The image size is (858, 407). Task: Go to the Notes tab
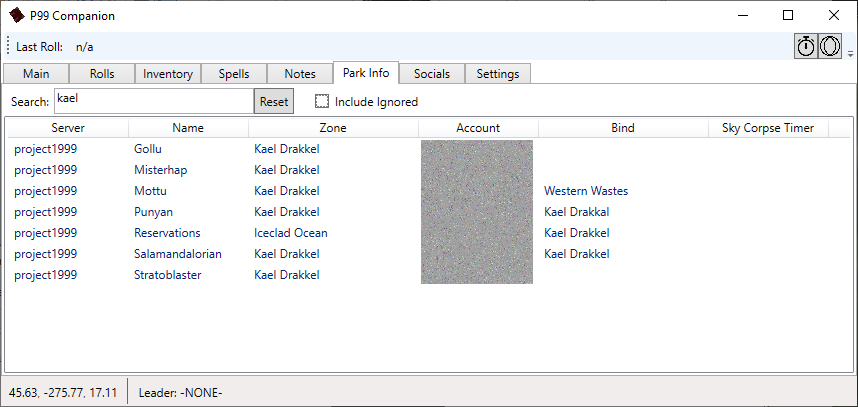(x=300, y=74)
